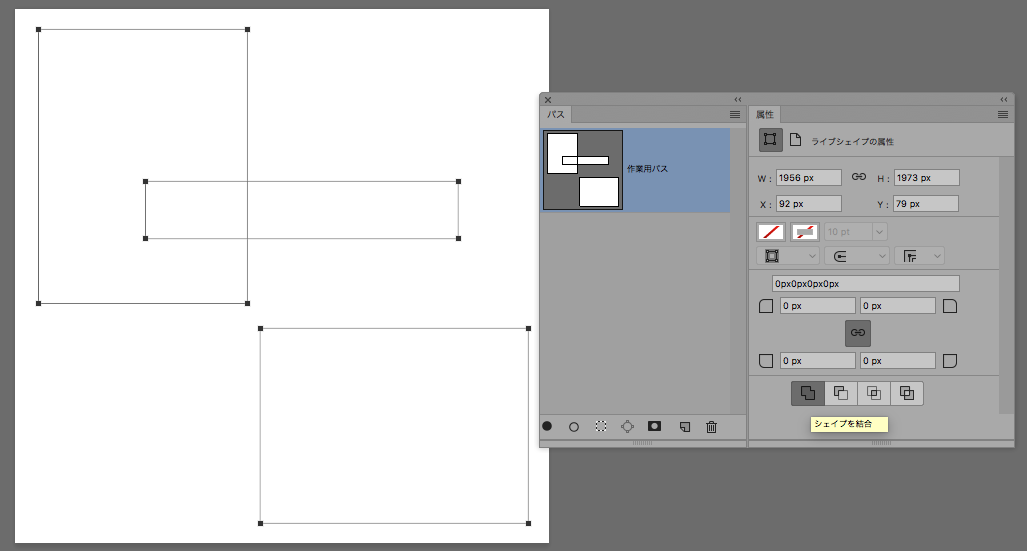Screen dimensions: 1027x551
Task: Click intersect shape areas icon
Action: 874,393
